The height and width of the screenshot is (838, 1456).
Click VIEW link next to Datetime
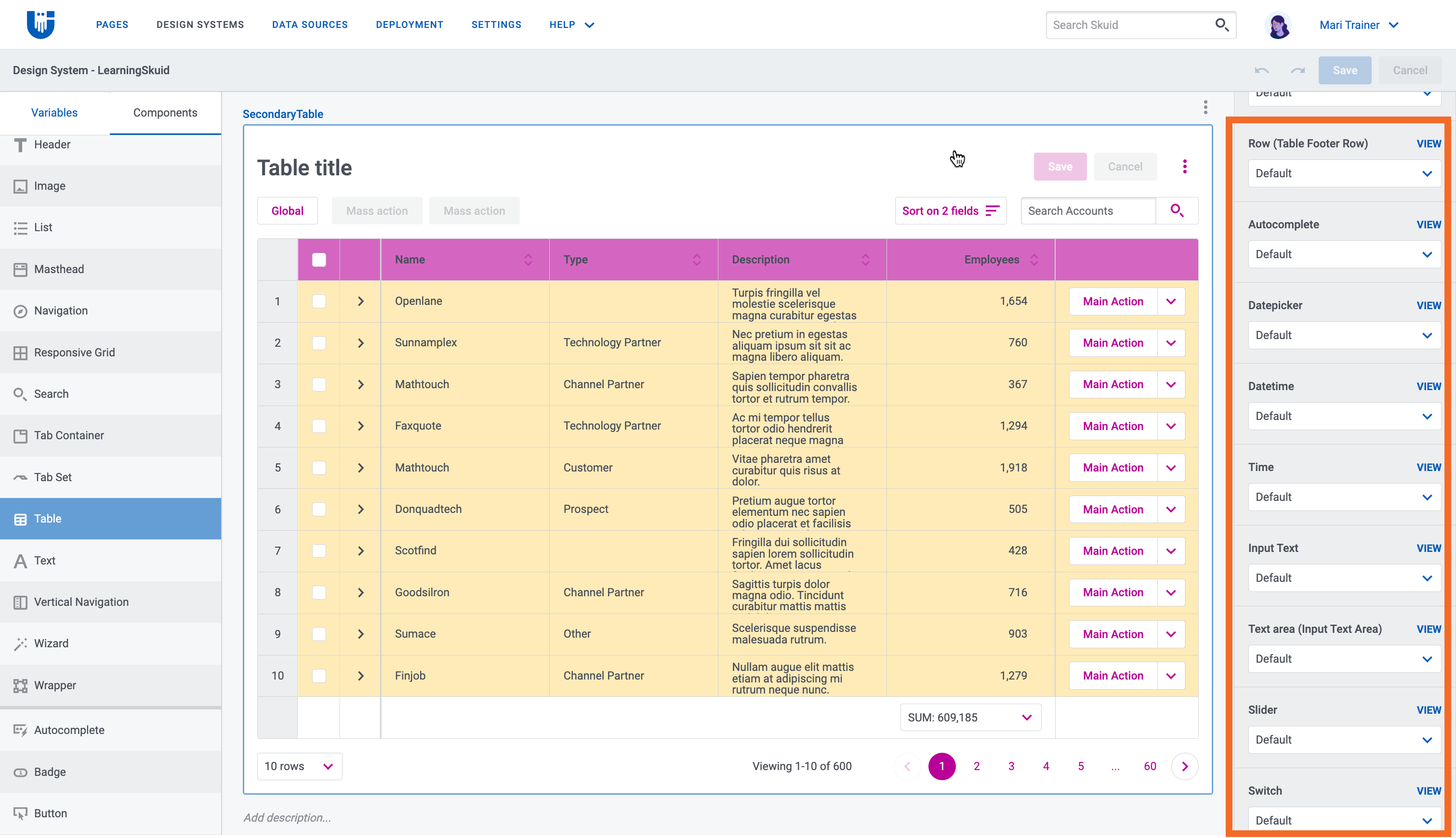click(x=1429, y=386)
